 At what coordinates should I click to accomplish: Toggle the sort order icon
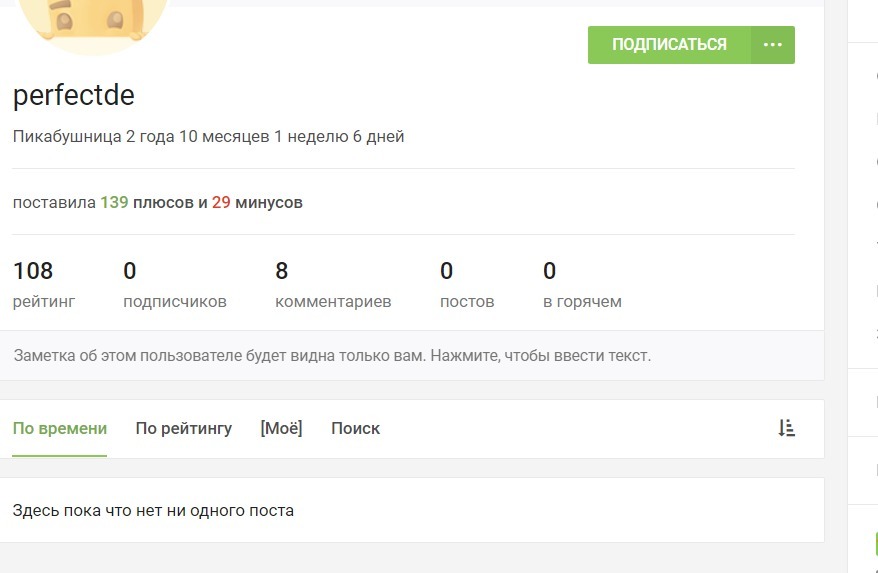pyautogui.click(x=787, y=428)
